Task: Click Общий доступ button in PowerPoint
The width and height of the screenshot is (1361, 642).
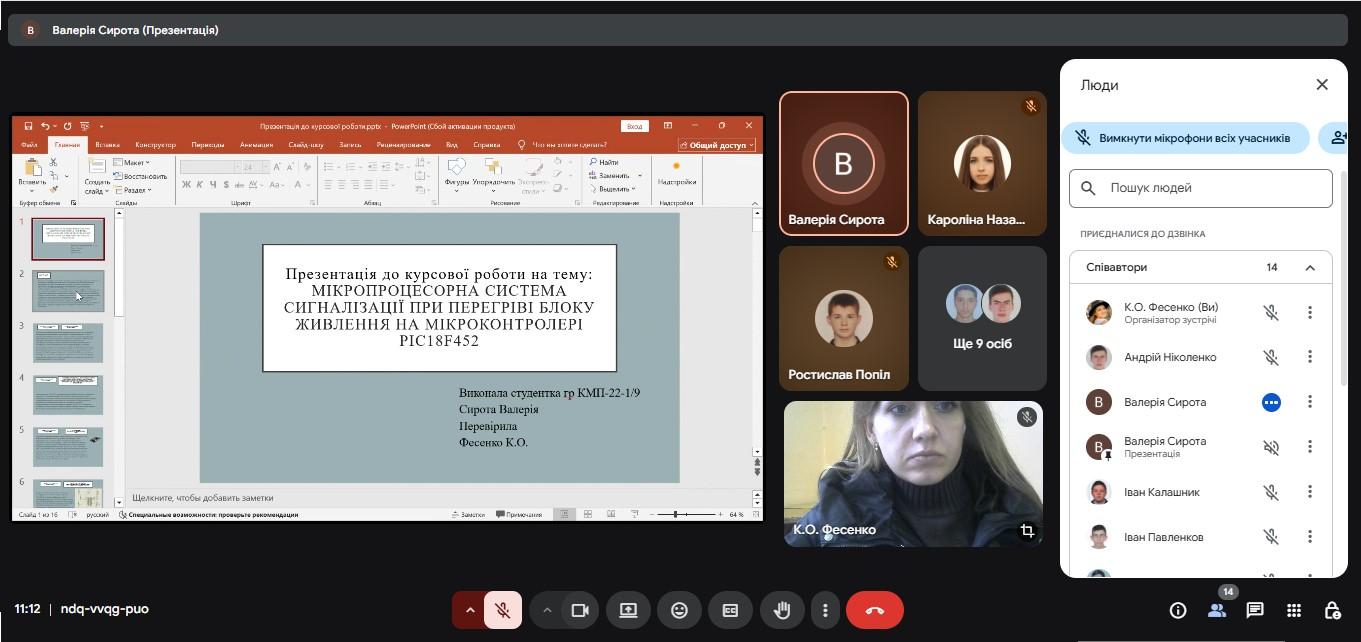Action: coord(717,145)
